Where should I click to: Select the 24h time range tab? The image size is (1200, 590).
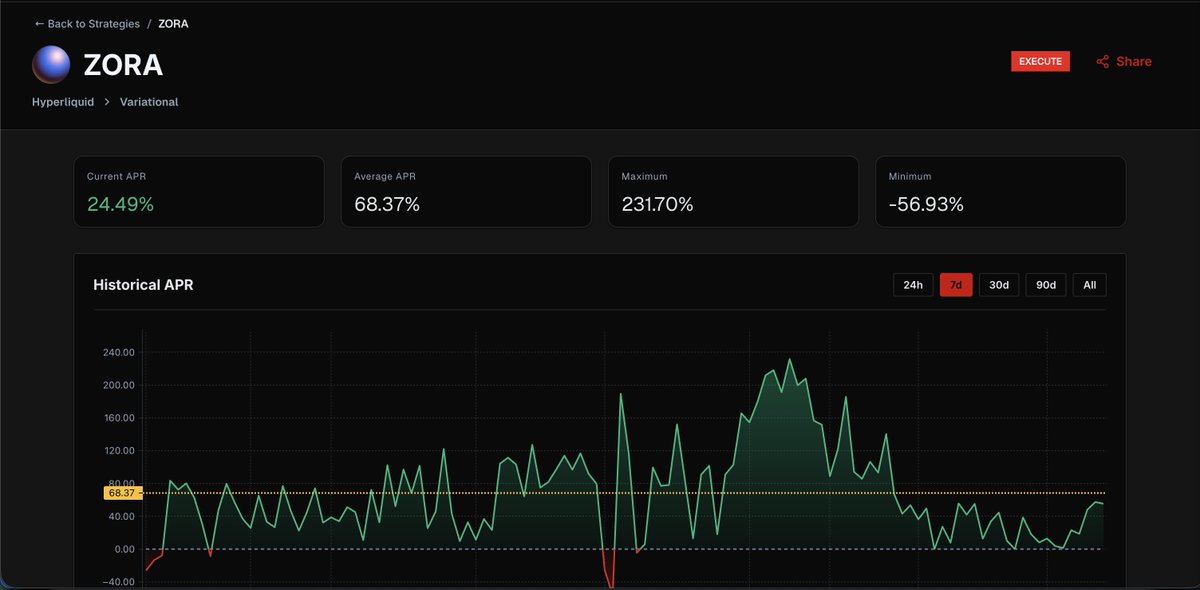tap(913, 285)
